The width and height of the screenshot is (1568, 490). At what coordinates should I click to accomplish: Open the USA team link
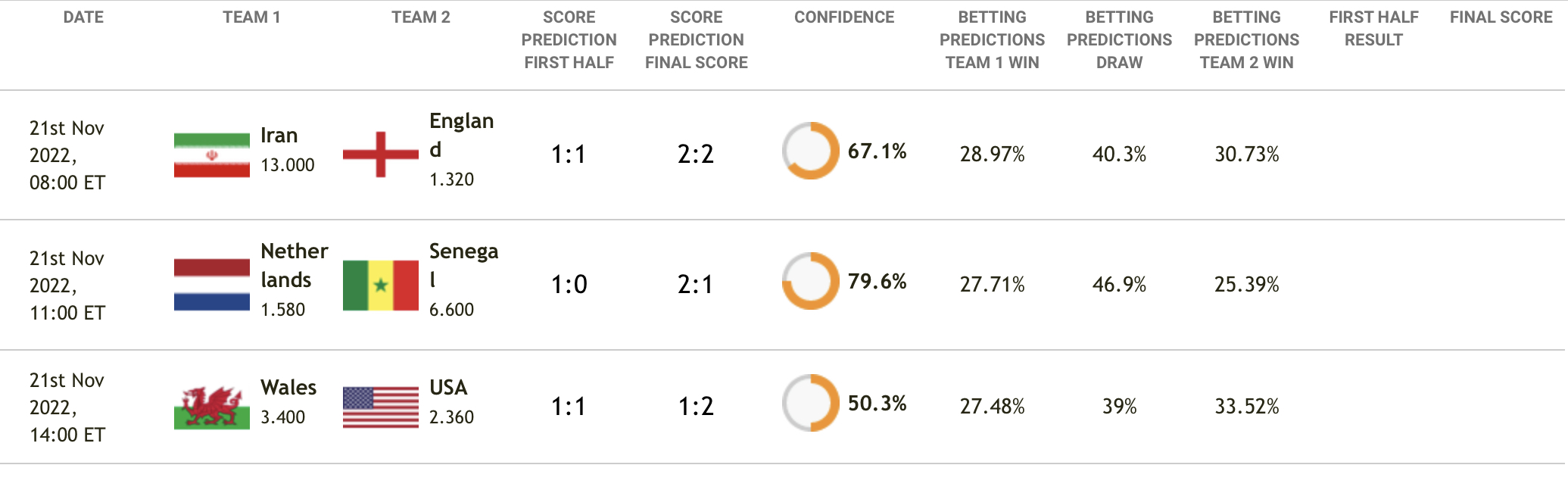coord(448,388)
